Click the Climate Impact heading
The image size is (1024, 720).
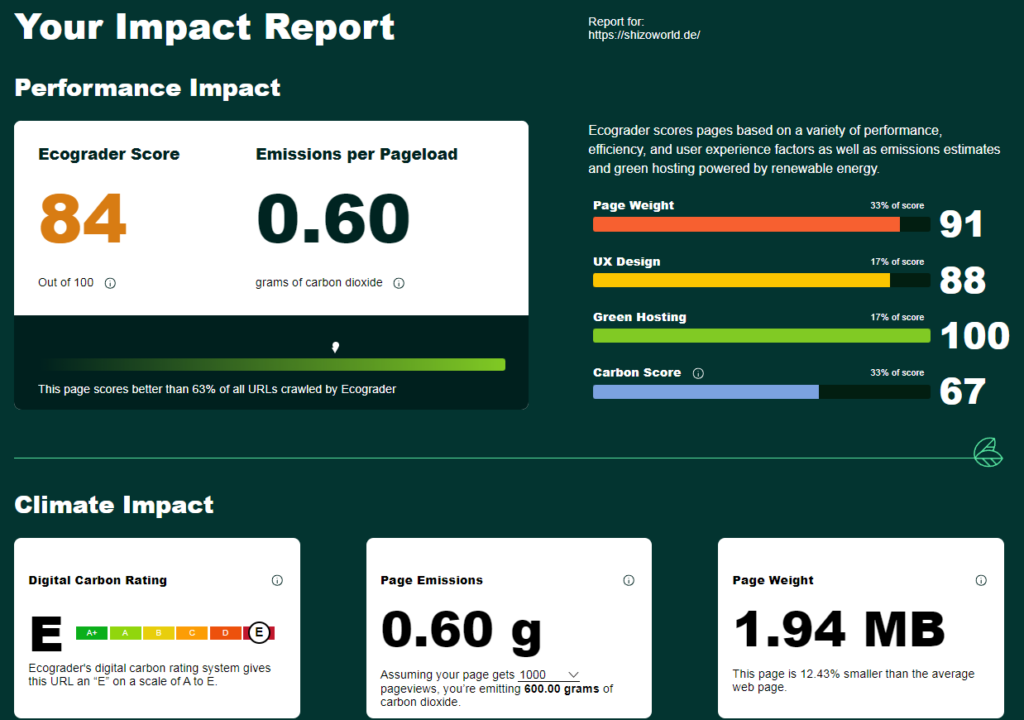pyautogui.click(x=114, y=504)
